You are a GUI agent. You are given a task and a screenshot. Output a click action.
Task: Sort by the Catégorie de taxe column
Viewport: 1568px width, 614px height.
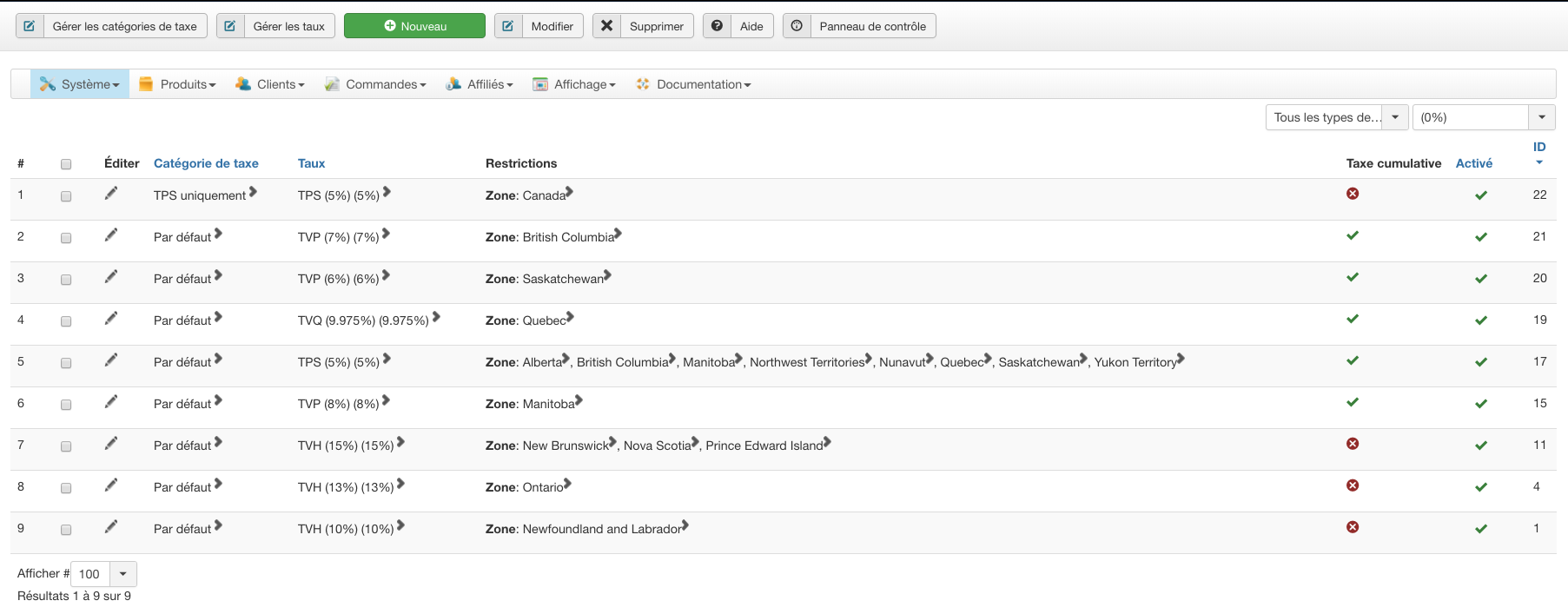pos(206,163)
